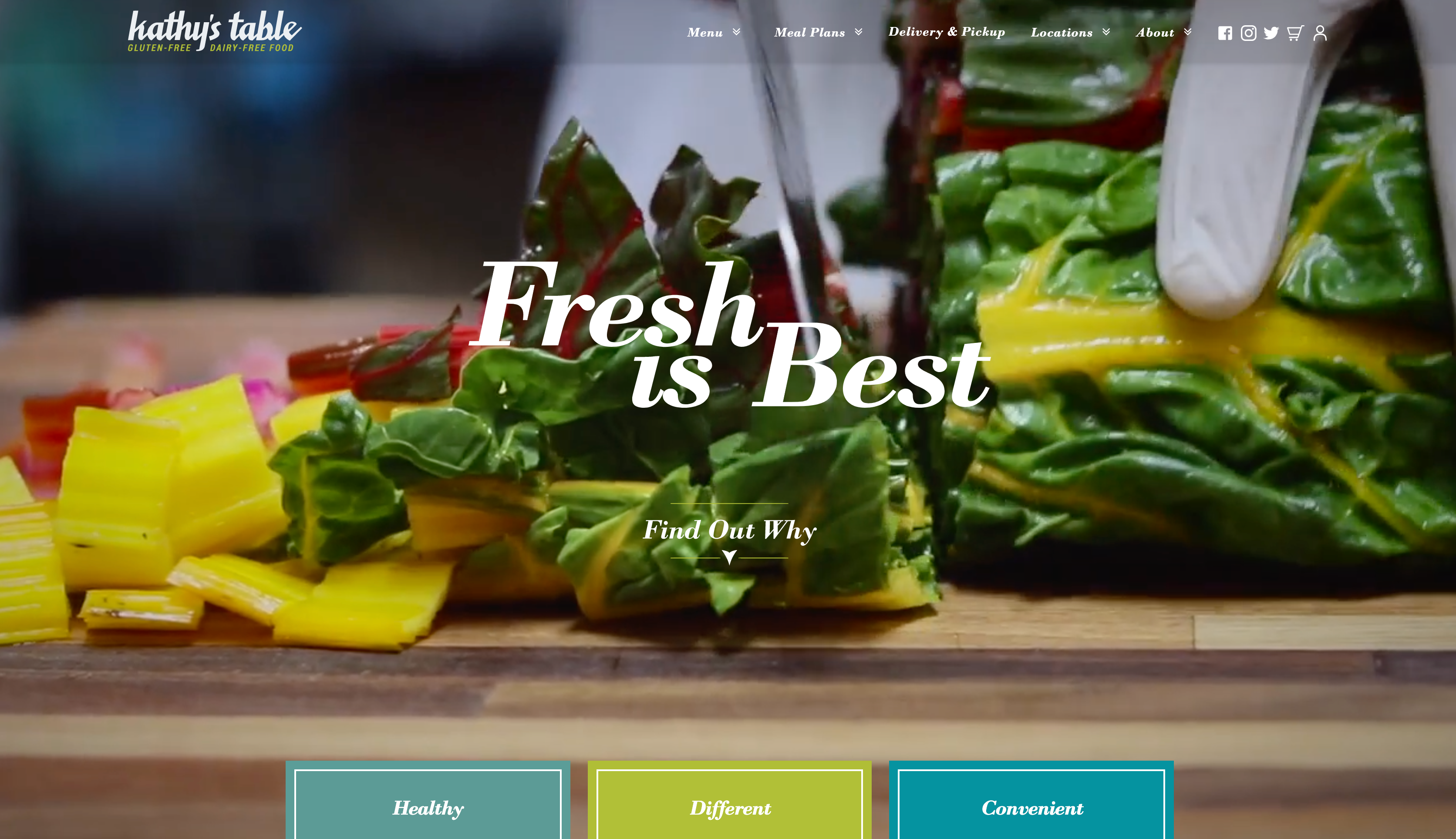
Task: Click the Find Out Why link
Action: point(729,530)
